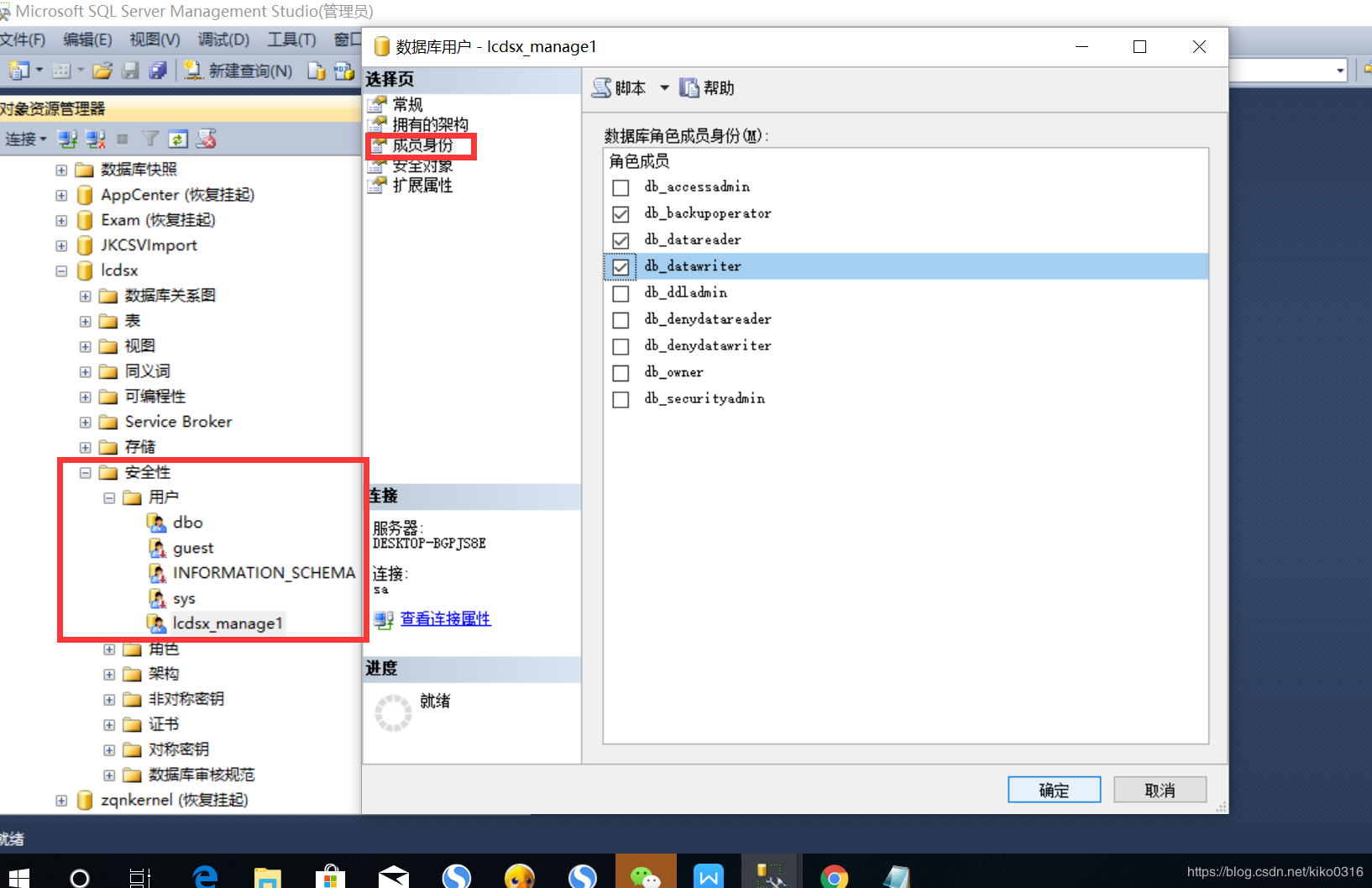The image size is (1372, 888).
Task: Open the 工具(T) menu
Action: [291, 39]
